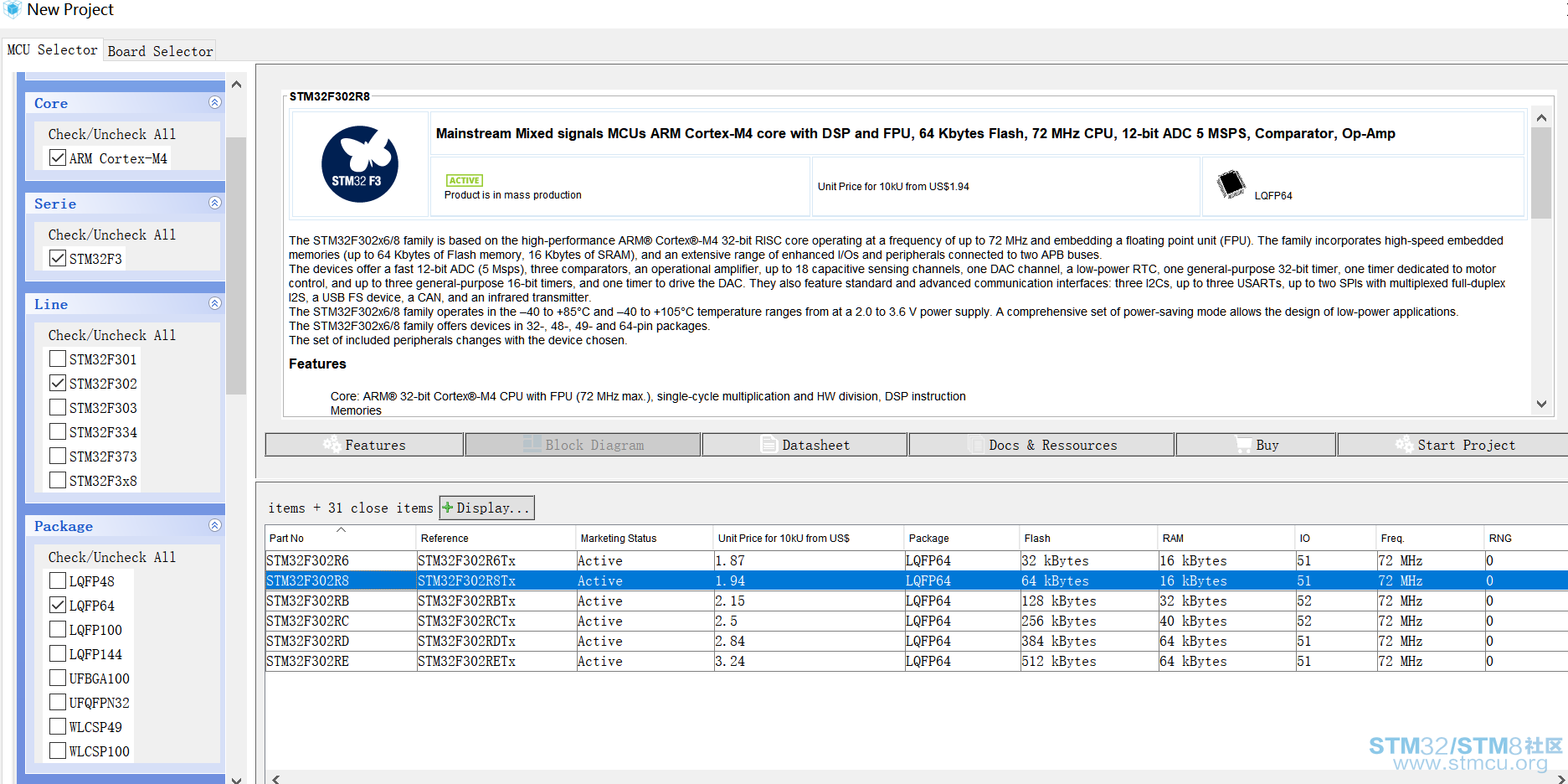Click Check/Uncheck All under Package

click(112, 557)
